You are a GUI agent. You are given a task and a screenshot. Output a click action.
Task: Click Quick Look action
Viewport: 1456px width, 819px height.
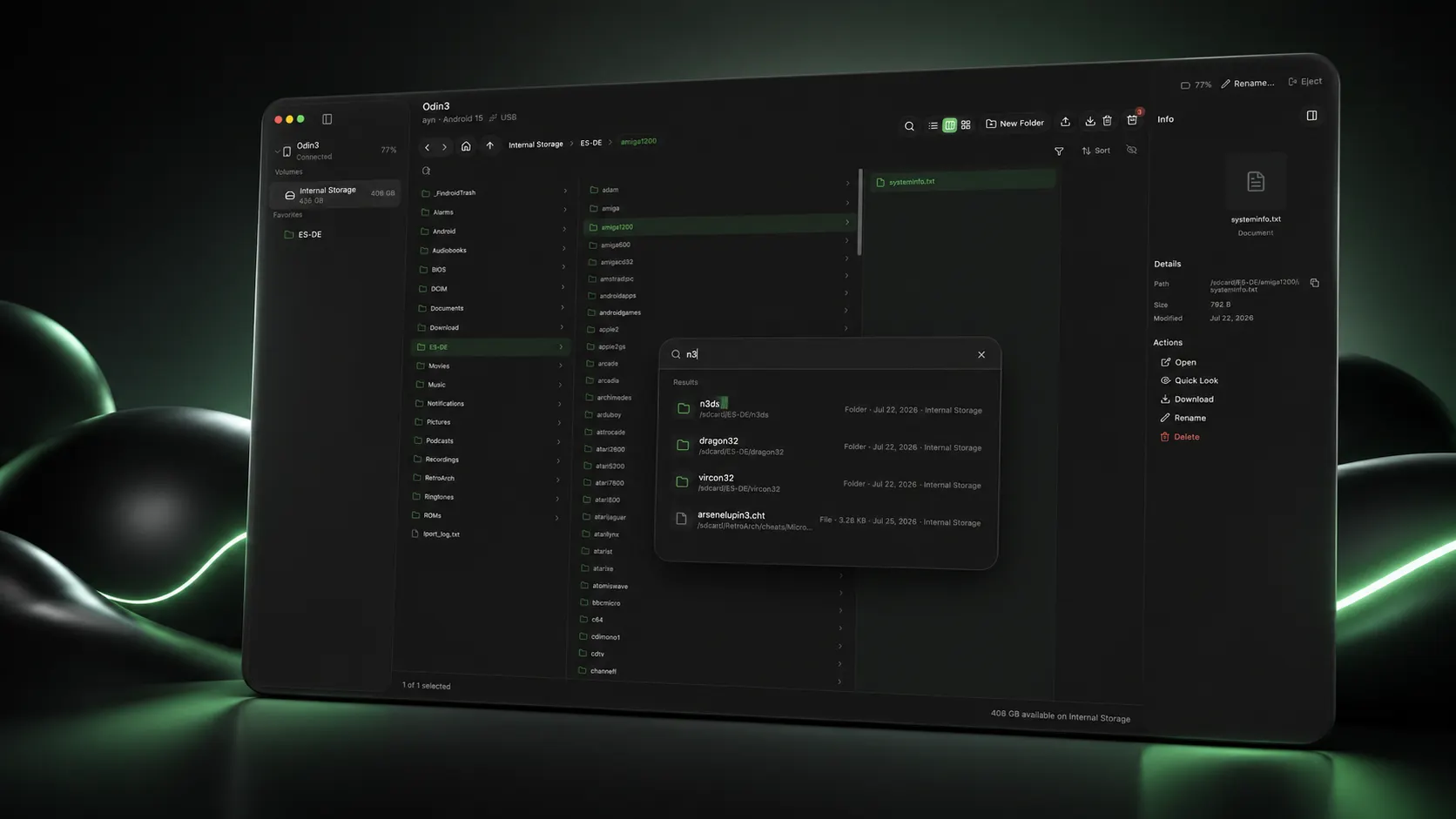(x=1190, y=380)
